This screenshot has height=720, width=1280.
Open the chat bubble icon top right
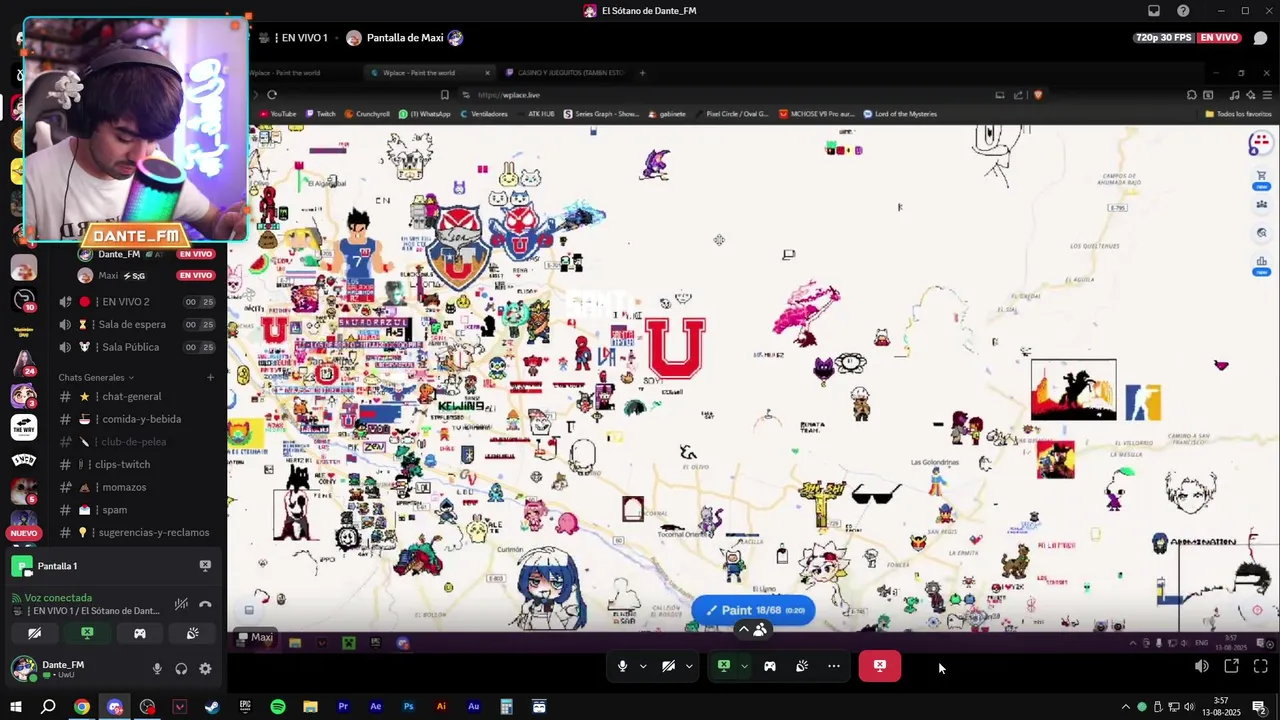[1260, 38]
